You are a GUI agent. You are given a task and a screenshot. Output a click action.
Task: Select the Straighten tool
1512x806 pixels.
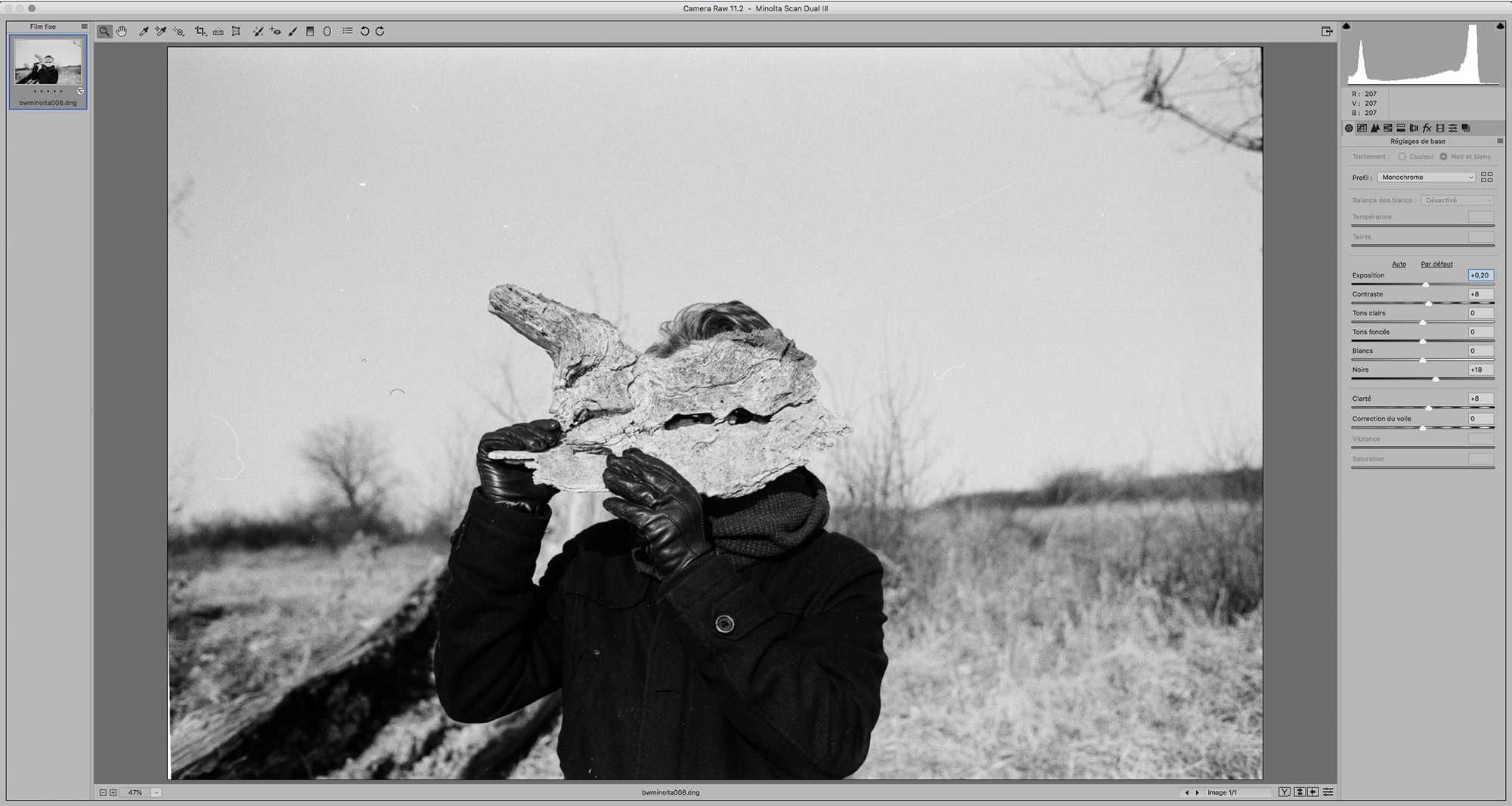coord(218,31)
